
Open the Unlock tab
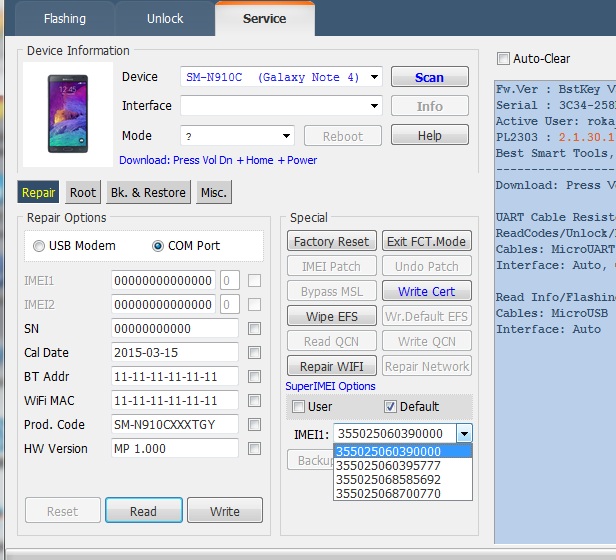[x=165, y=19]
